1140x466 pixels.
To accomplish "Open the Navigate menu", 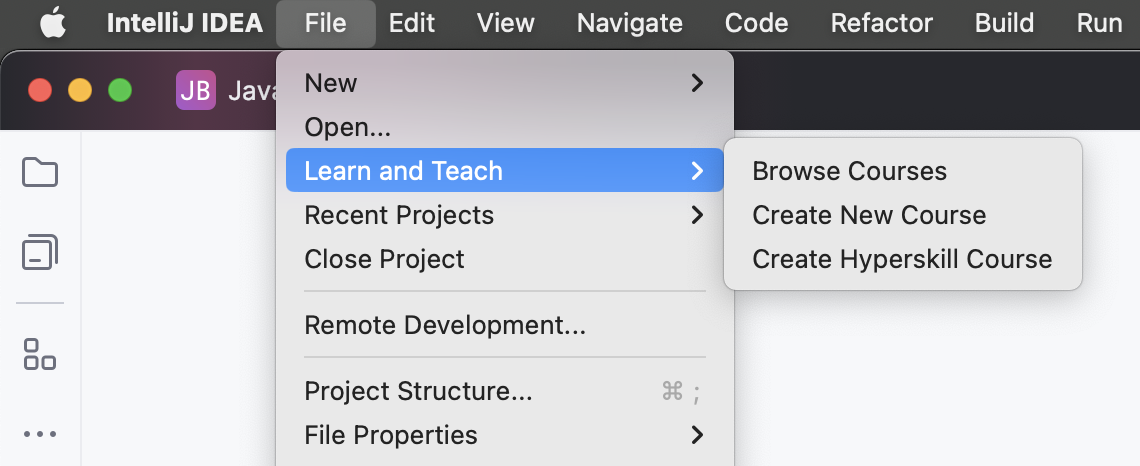I will coord(630,23).
